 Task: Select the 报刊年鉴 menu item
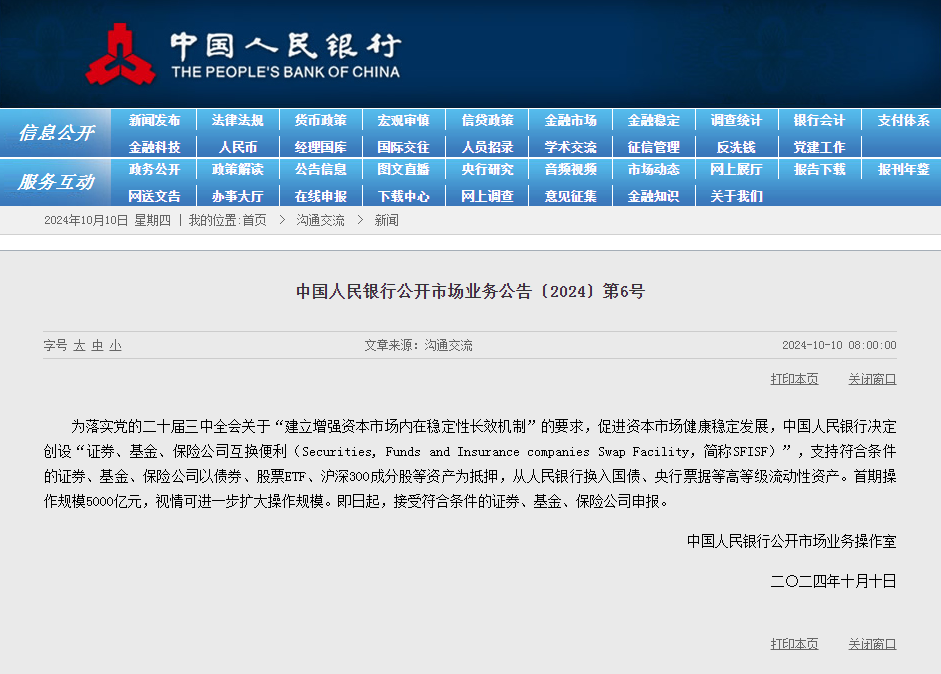coord(903,169)
